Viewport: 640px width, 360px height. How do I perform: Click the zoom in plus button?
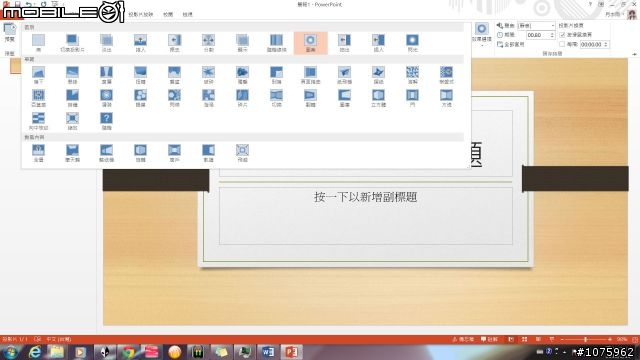point(610,339)
